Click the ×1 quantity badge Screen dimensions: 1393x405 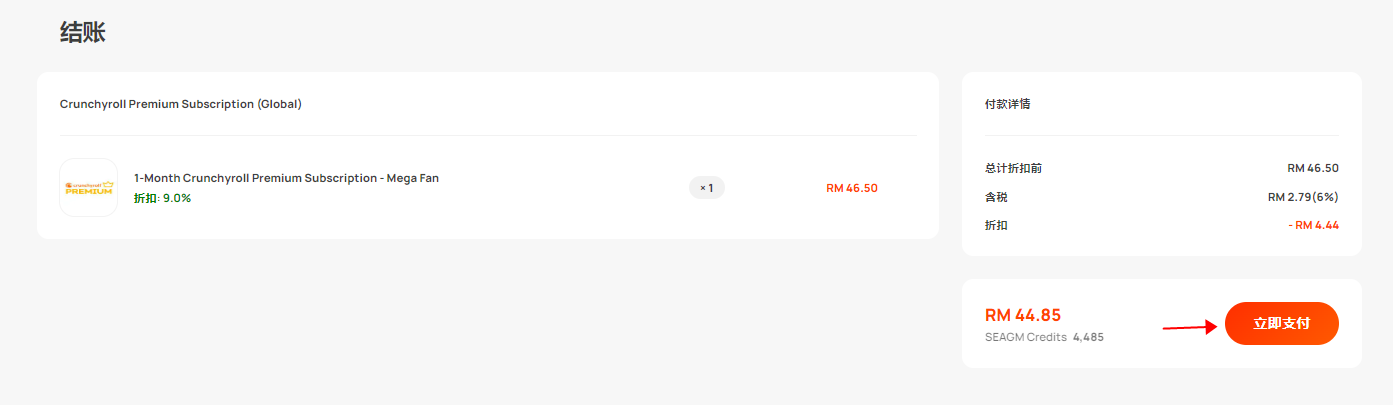[707, 187]
